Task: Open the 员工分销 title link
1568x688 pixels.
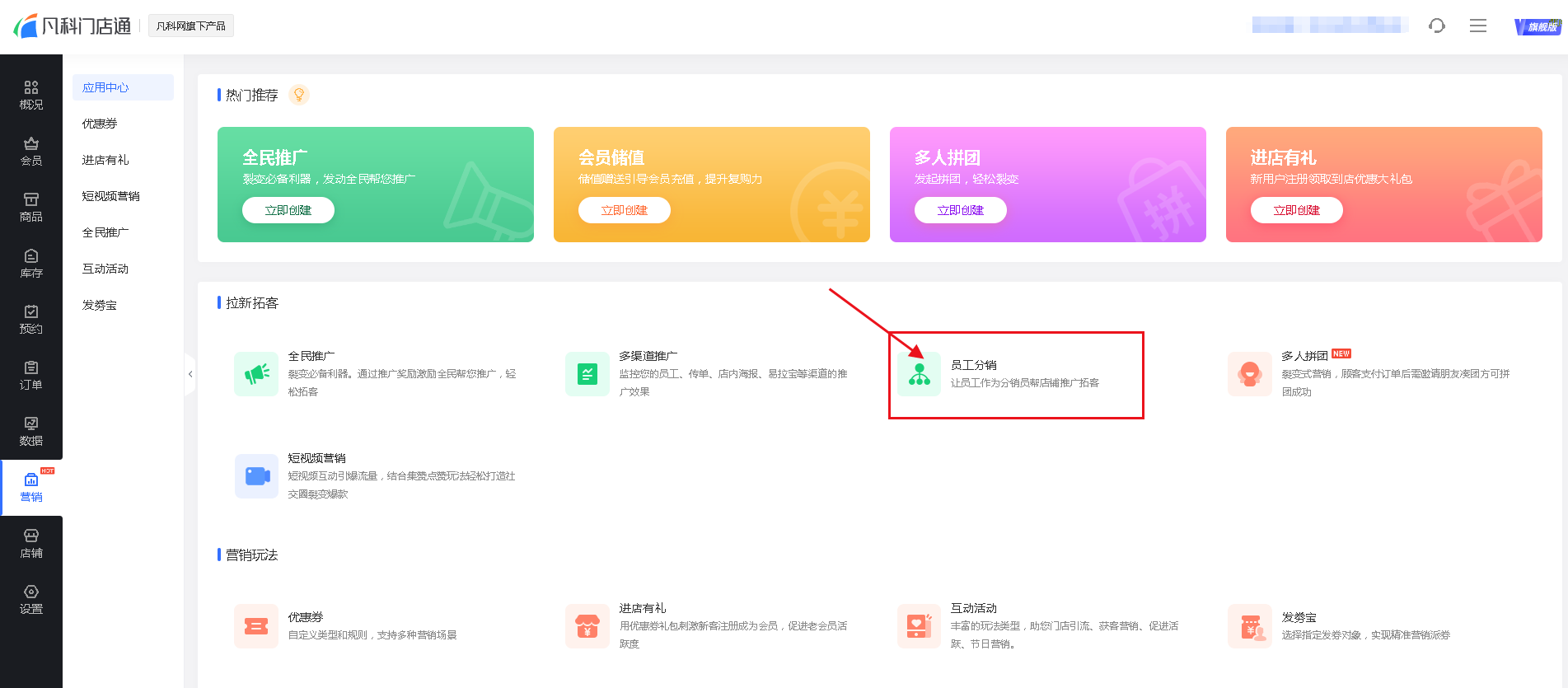Action: point(974,365)
